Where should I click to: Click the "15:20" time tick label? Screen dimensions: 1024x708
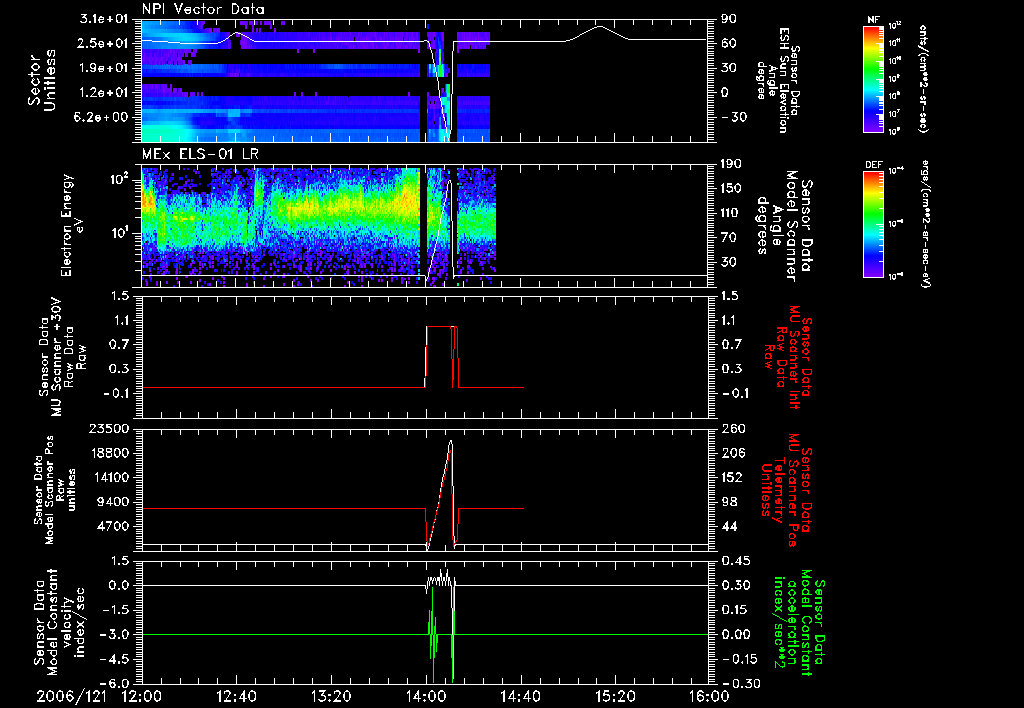click(615, 696)
